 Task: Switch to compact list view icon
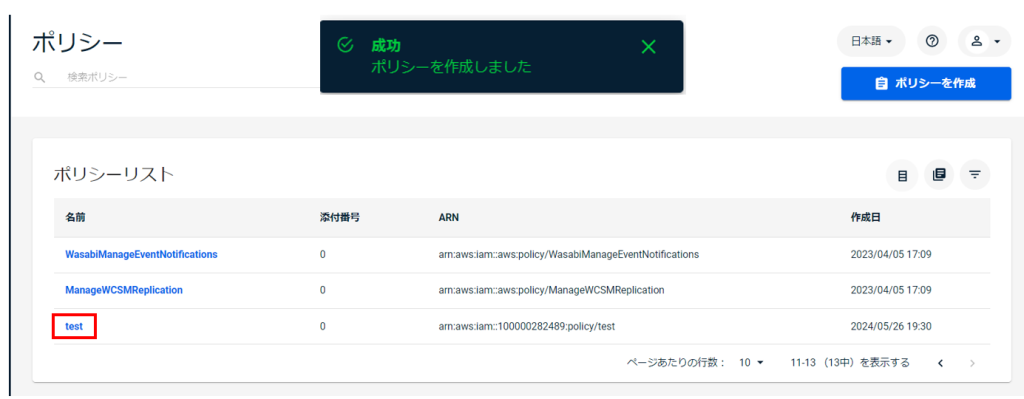pyautogui.click(x=902, y=174)
